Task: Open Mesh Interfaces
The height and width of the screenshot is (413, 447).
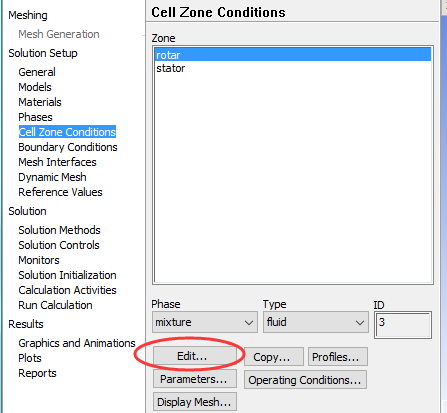Action: point(57,162)
